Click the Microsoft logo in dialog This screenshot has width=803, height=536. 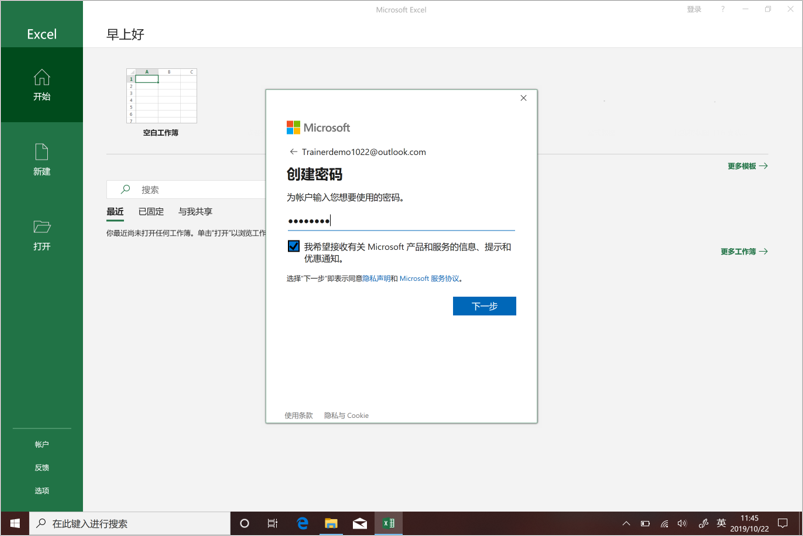pyautogui.click(x=318, y=127)
